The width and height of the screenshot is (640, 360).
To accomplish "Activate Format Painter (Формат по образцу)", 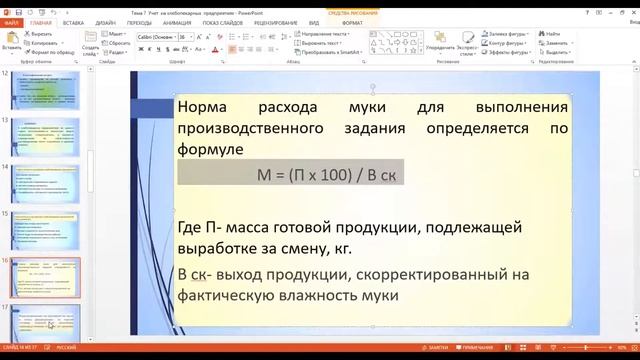I will pos(49,52).
